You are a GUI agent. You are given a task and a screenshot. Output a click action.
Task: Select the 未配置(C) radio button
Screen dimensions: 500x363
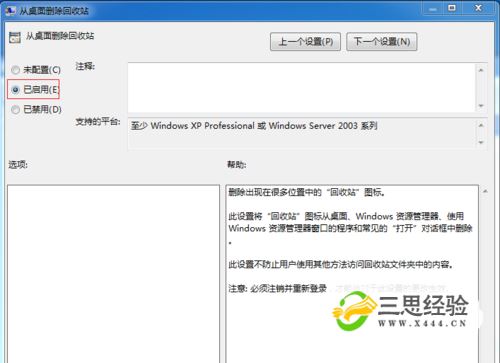coord(15,70)
